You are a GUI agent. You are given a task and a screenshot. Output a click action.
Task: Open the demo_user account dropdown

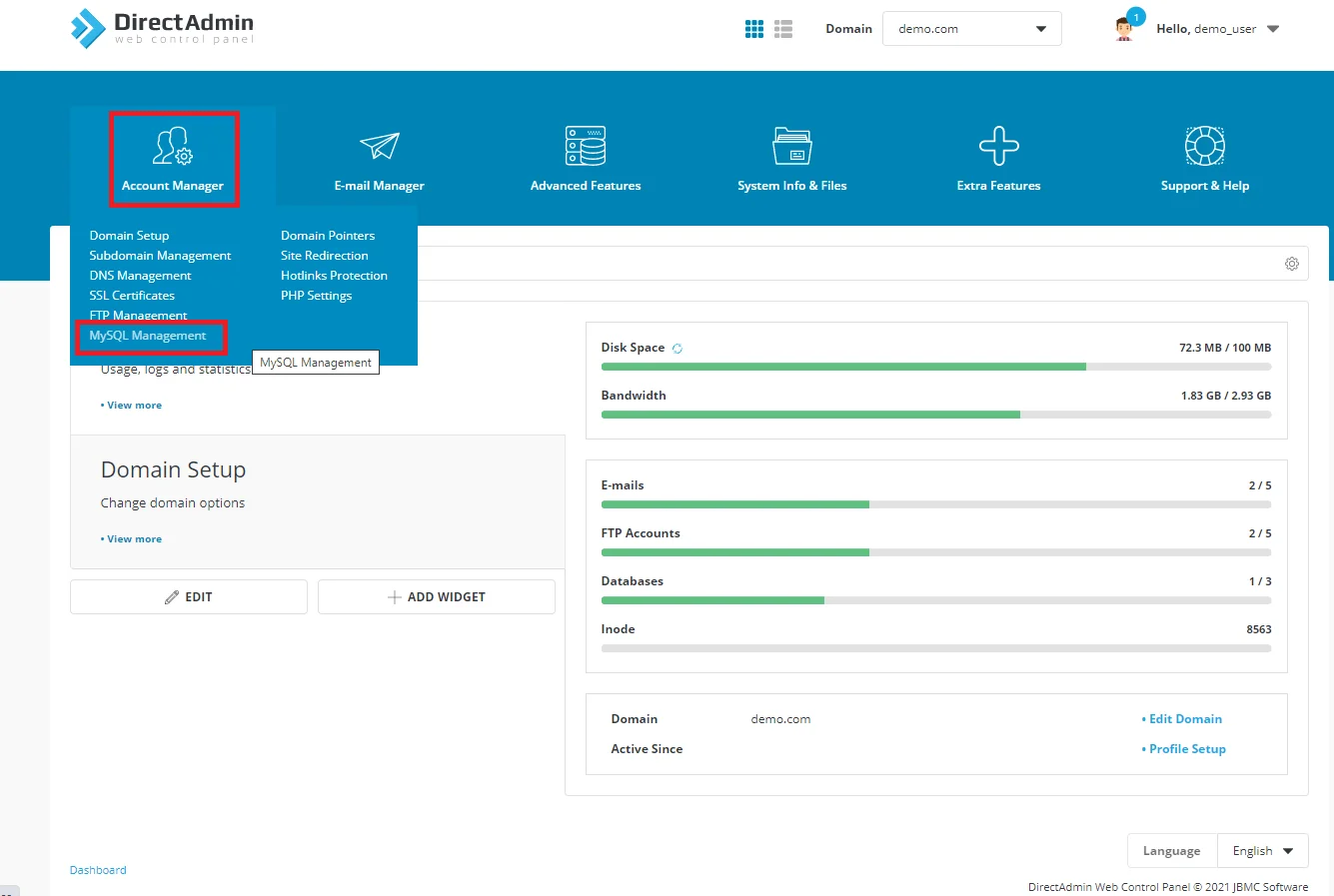[x=1272, y=29]
